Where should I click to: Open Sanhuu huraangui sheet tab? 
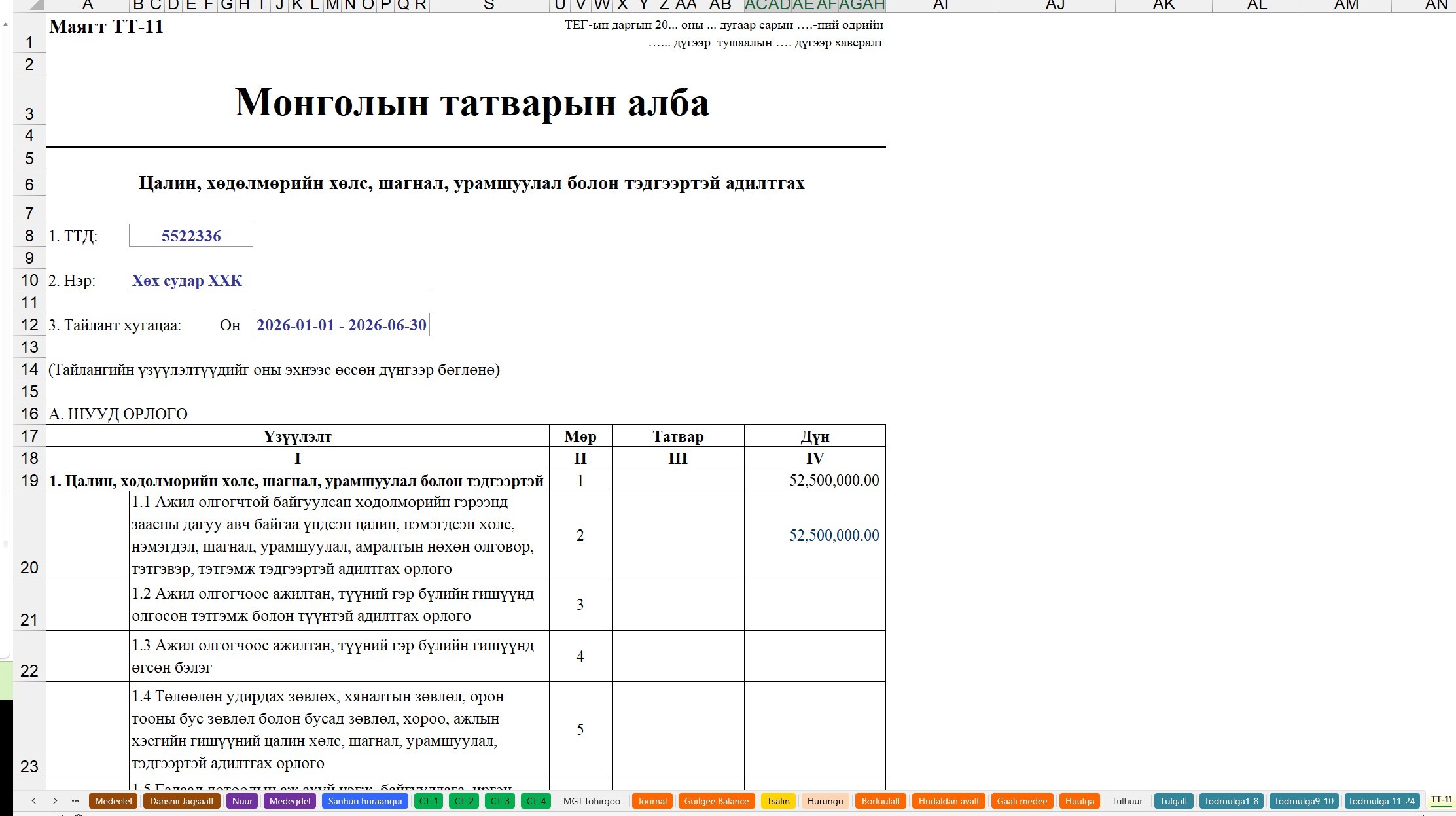(365, 801)
